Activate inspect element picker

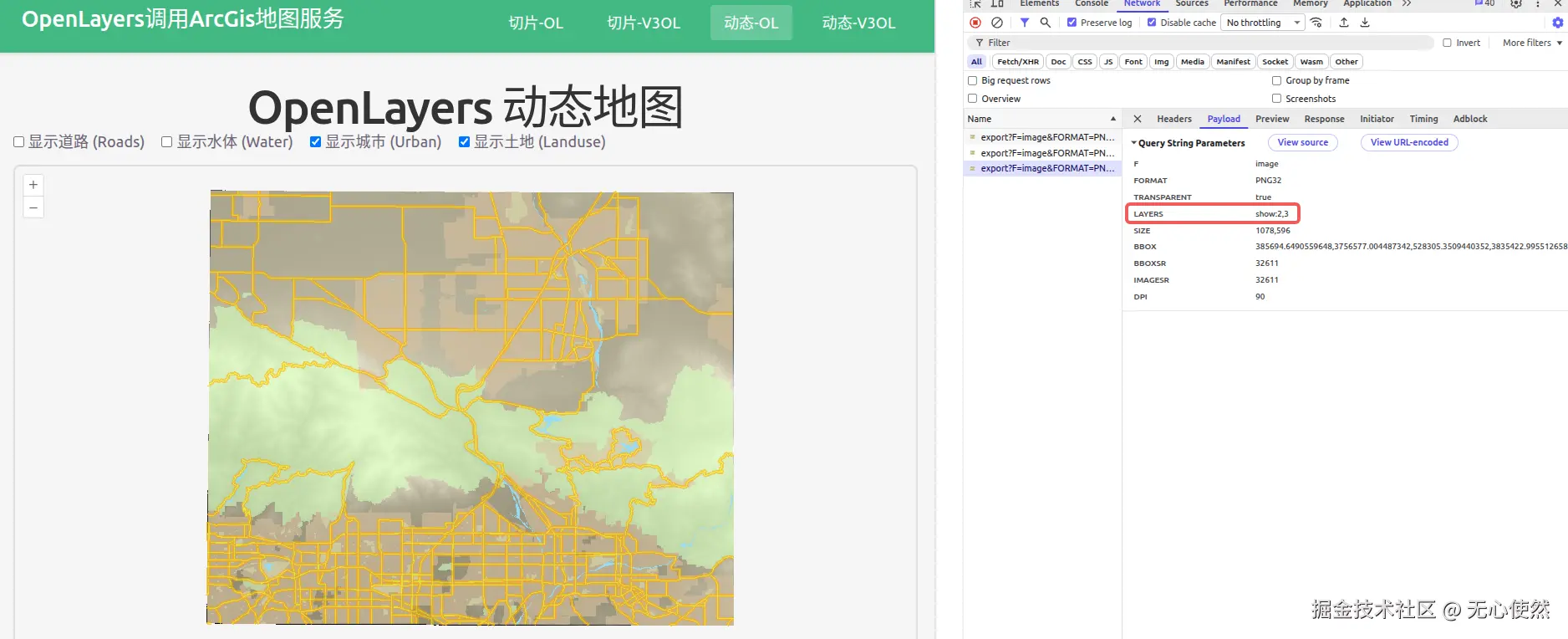tap(975, 3)
